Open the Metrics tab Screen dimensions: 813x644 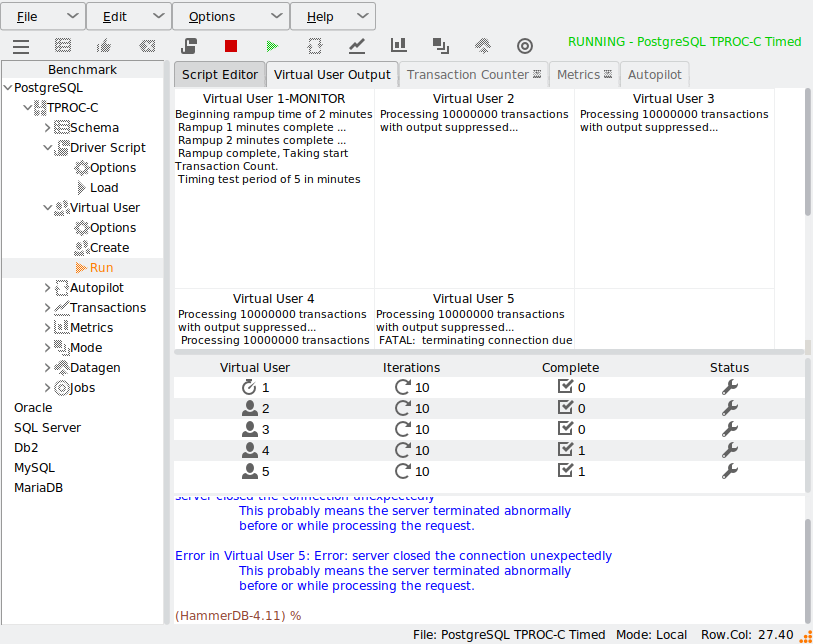(584, 75)
